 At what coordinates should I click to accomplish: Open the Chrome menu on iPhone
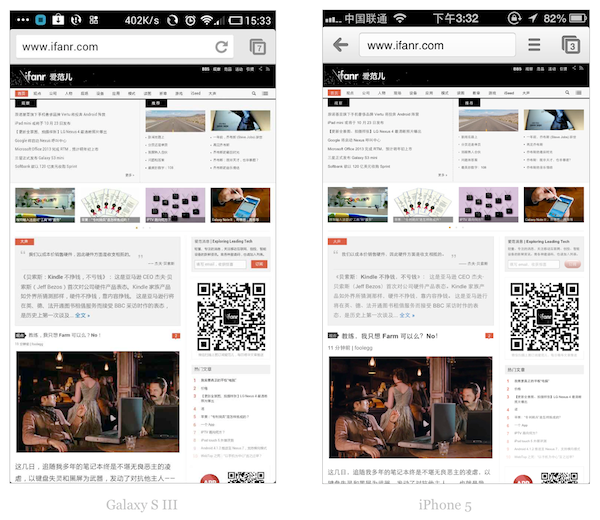(534, 45)
